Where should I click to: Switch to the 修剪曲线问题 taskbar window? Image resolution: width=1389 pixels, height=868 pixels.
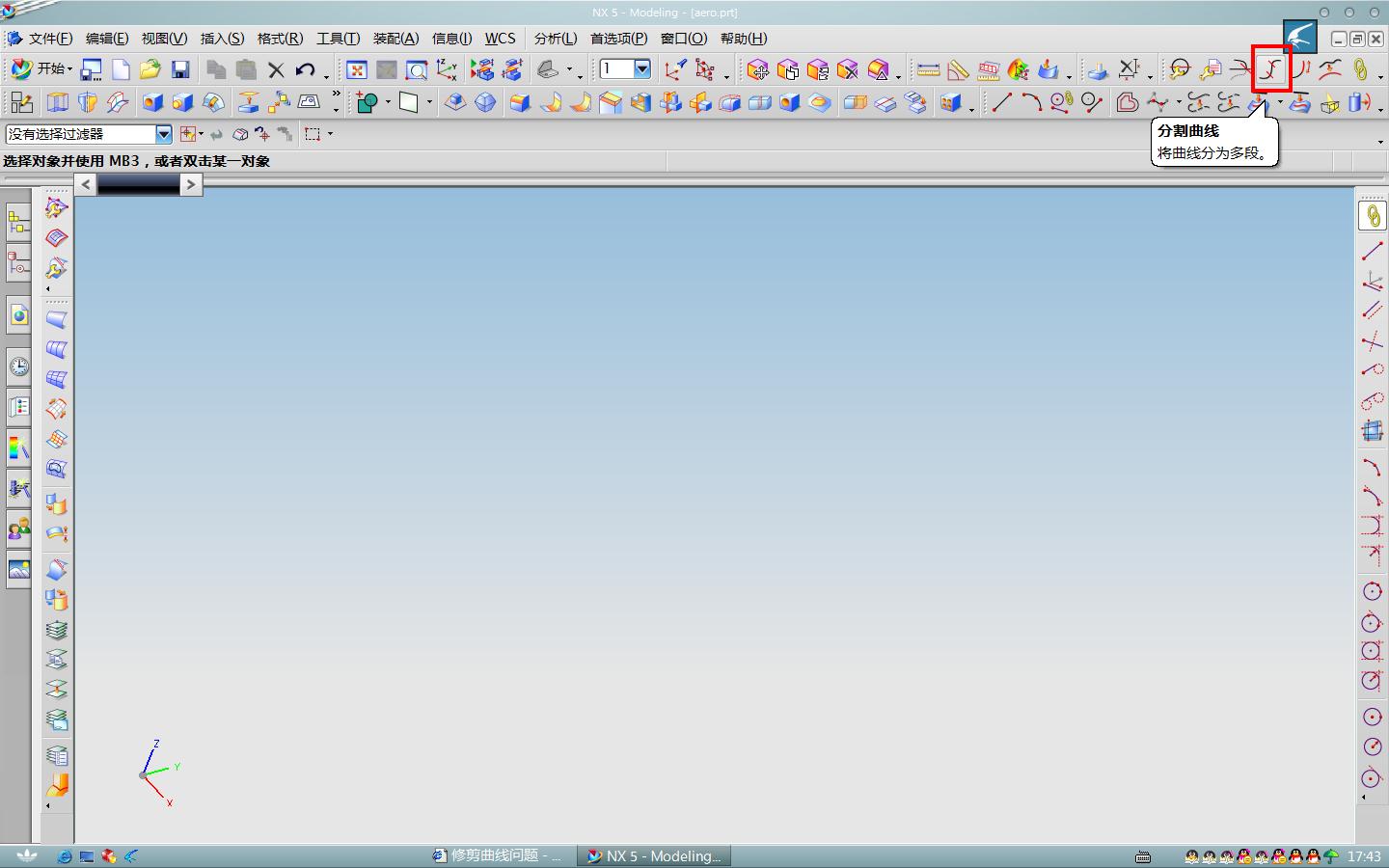coord(496,855)
